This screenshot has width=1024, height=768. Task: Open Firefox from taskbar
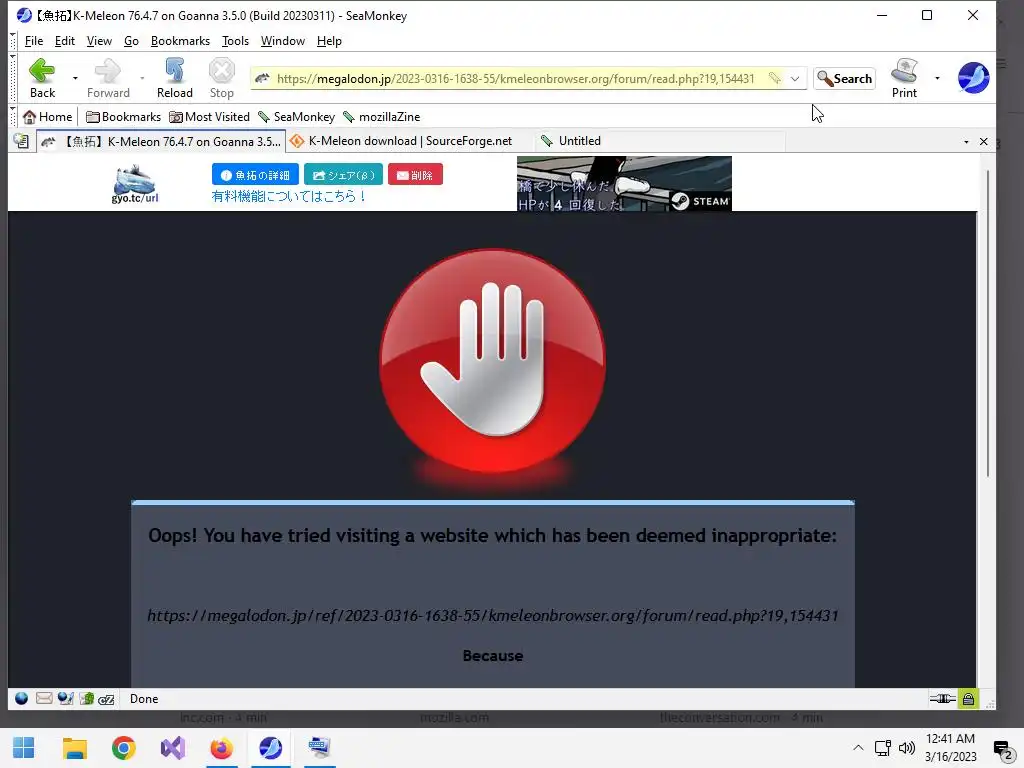[221, 748]
